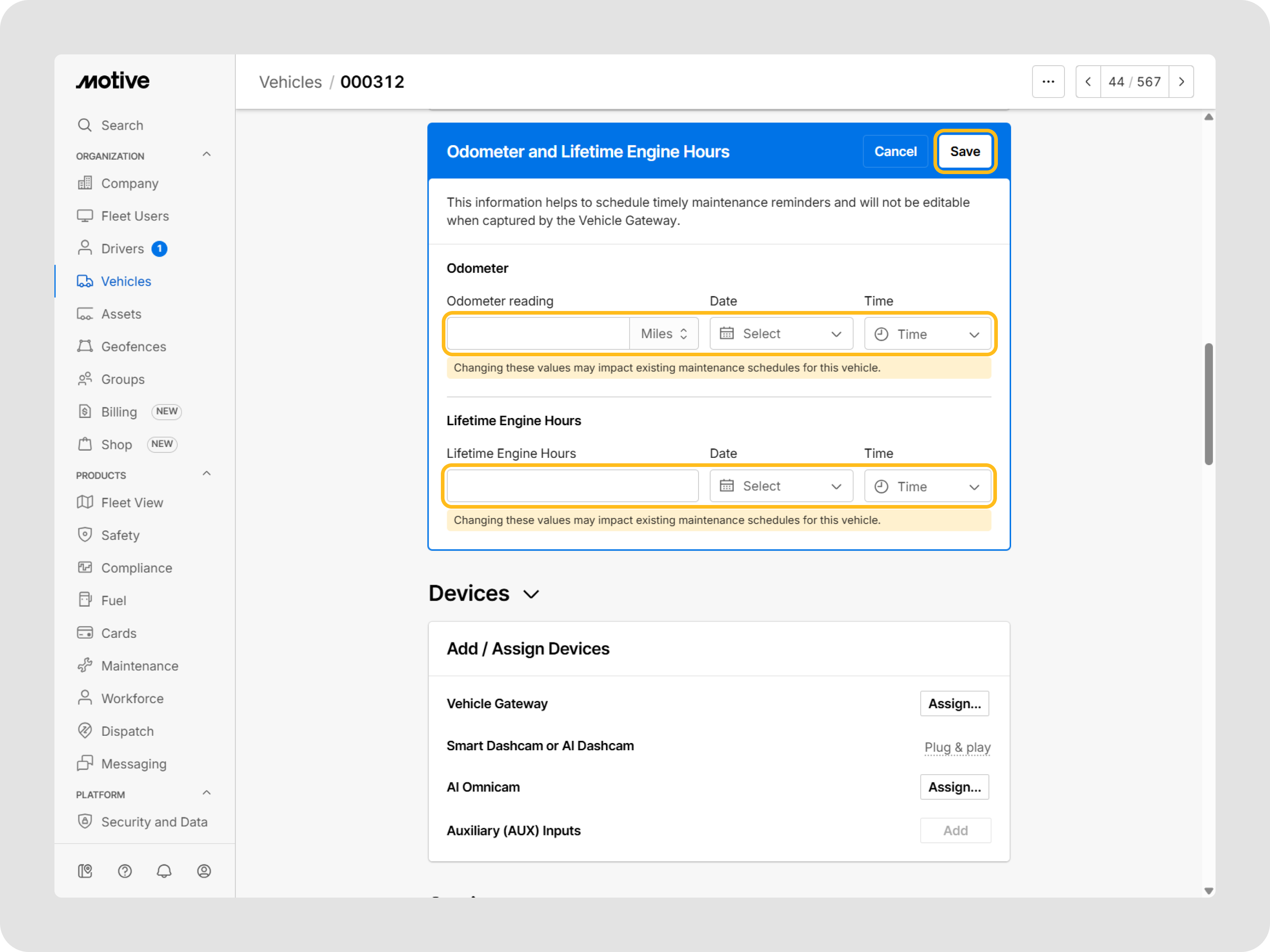Open Maintenance in the sidebar

[x=140, y=665]
